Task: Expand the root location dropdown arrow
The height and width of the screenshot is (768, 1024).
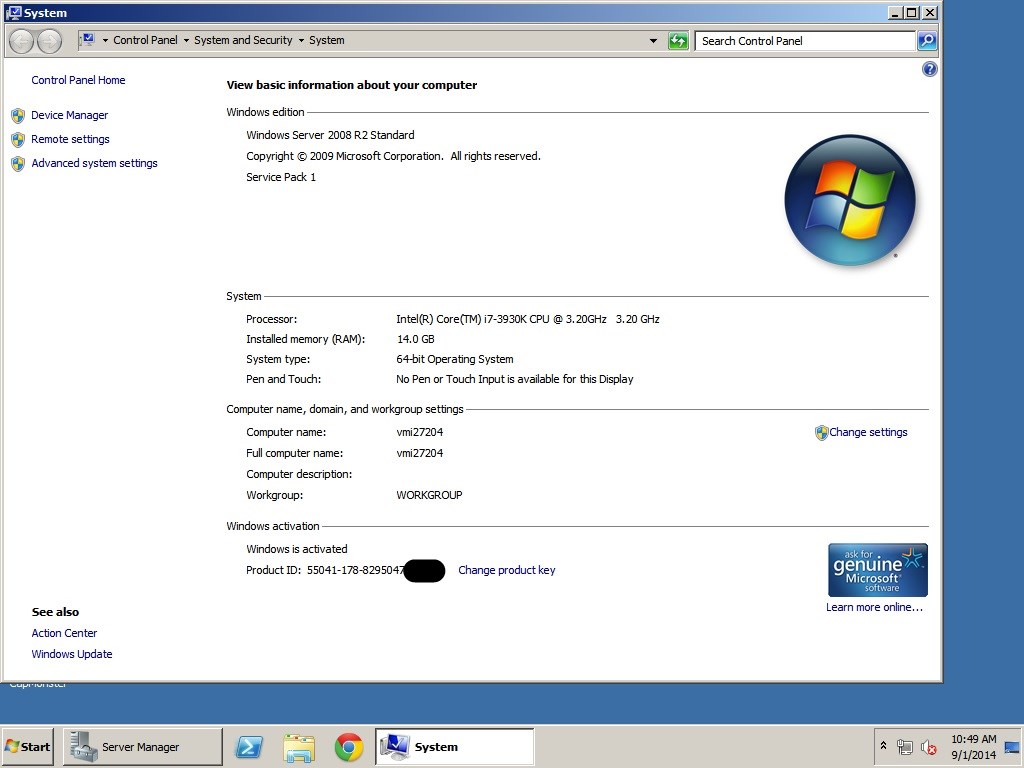Action: [x=105, y=40]
